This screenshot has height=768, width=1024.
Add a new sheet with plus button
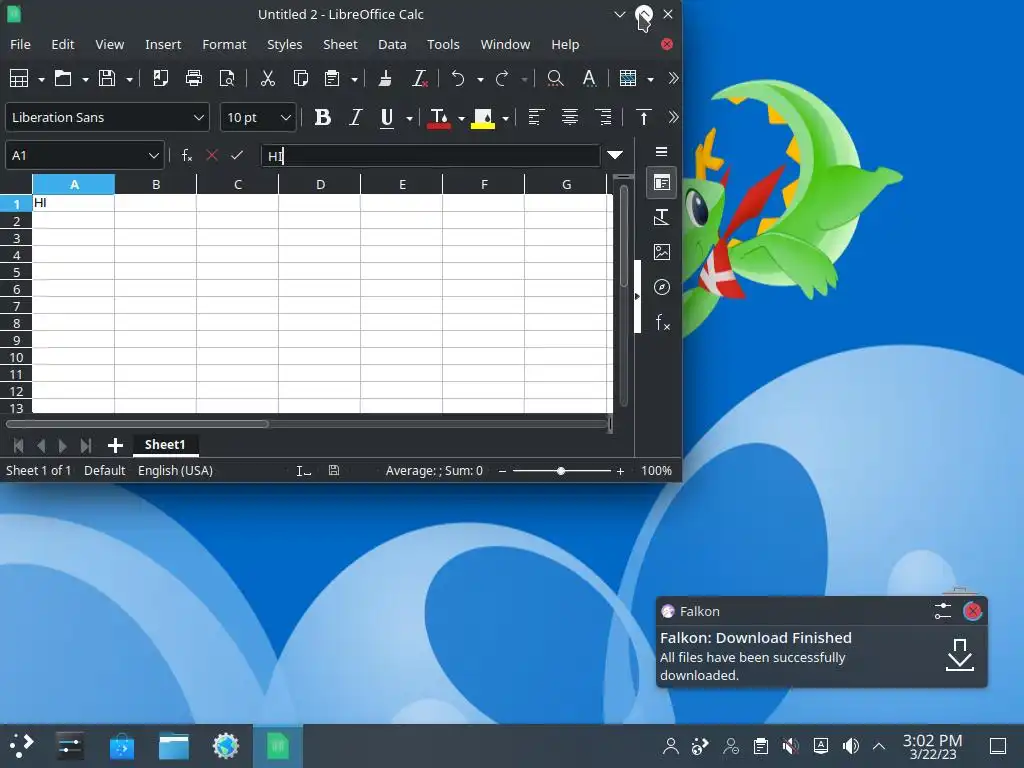115,445
